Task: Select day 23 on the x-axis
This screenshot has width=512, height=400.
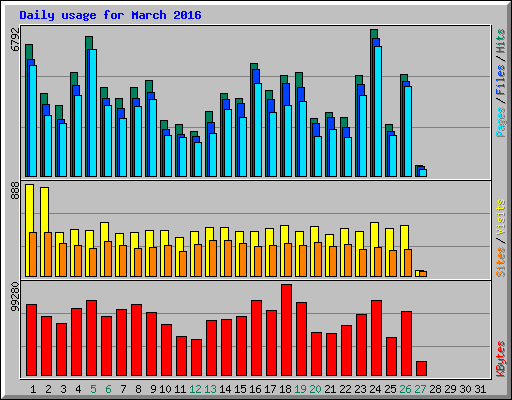Action: [x=360, y=389]
